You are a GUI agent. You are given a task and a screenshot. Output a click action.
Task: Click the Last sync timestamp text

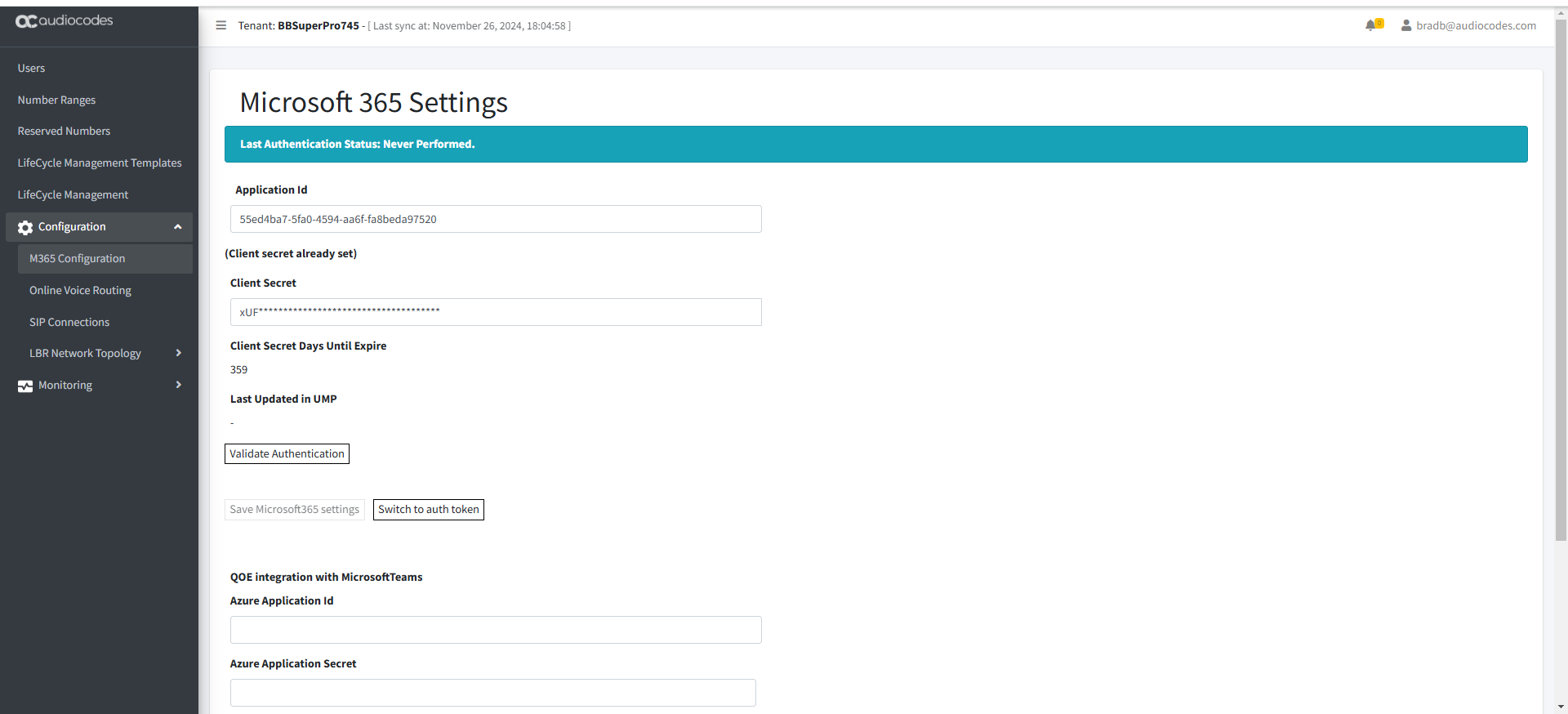click(x=470, y=26)
